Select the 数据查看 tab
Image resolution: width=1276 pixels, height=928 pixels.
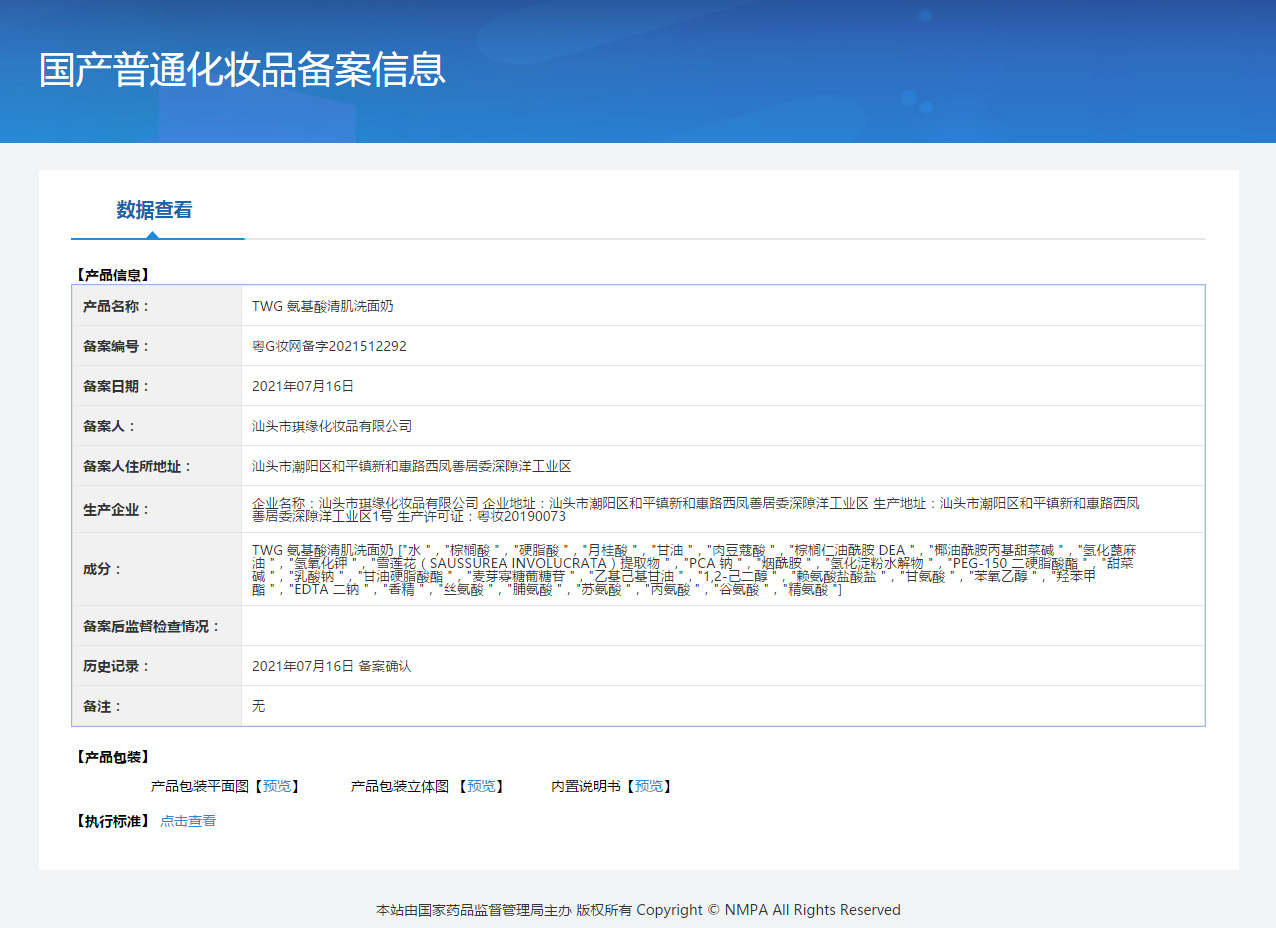(154, 210)
